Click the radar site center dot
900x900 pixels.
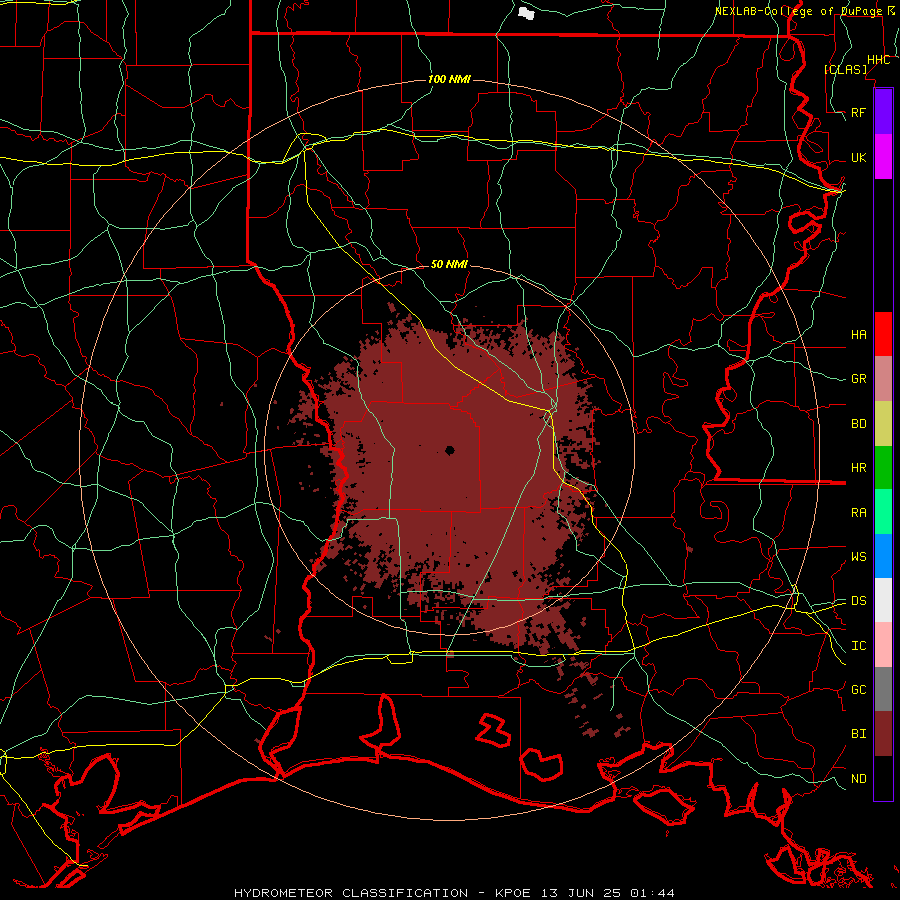coord(450,451)
